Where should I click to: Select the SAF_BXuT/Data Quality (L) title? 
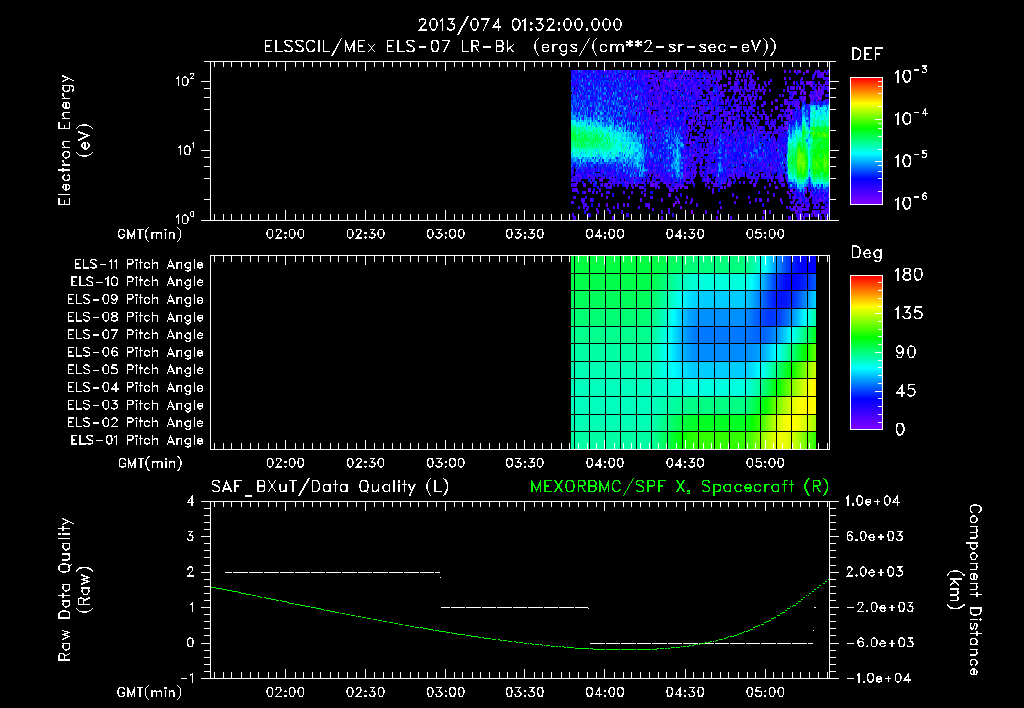[330, 487]
